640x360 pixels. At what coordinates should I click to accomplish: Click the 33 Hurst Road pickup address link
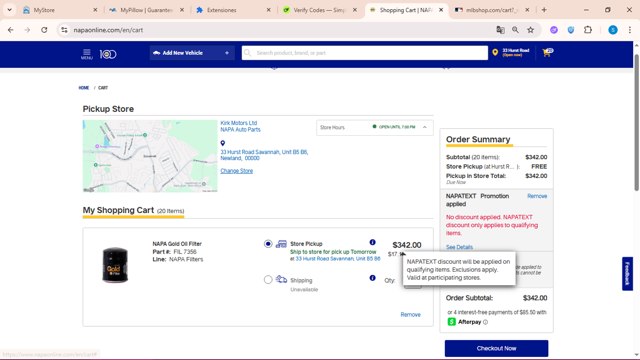tap(338, 259)
